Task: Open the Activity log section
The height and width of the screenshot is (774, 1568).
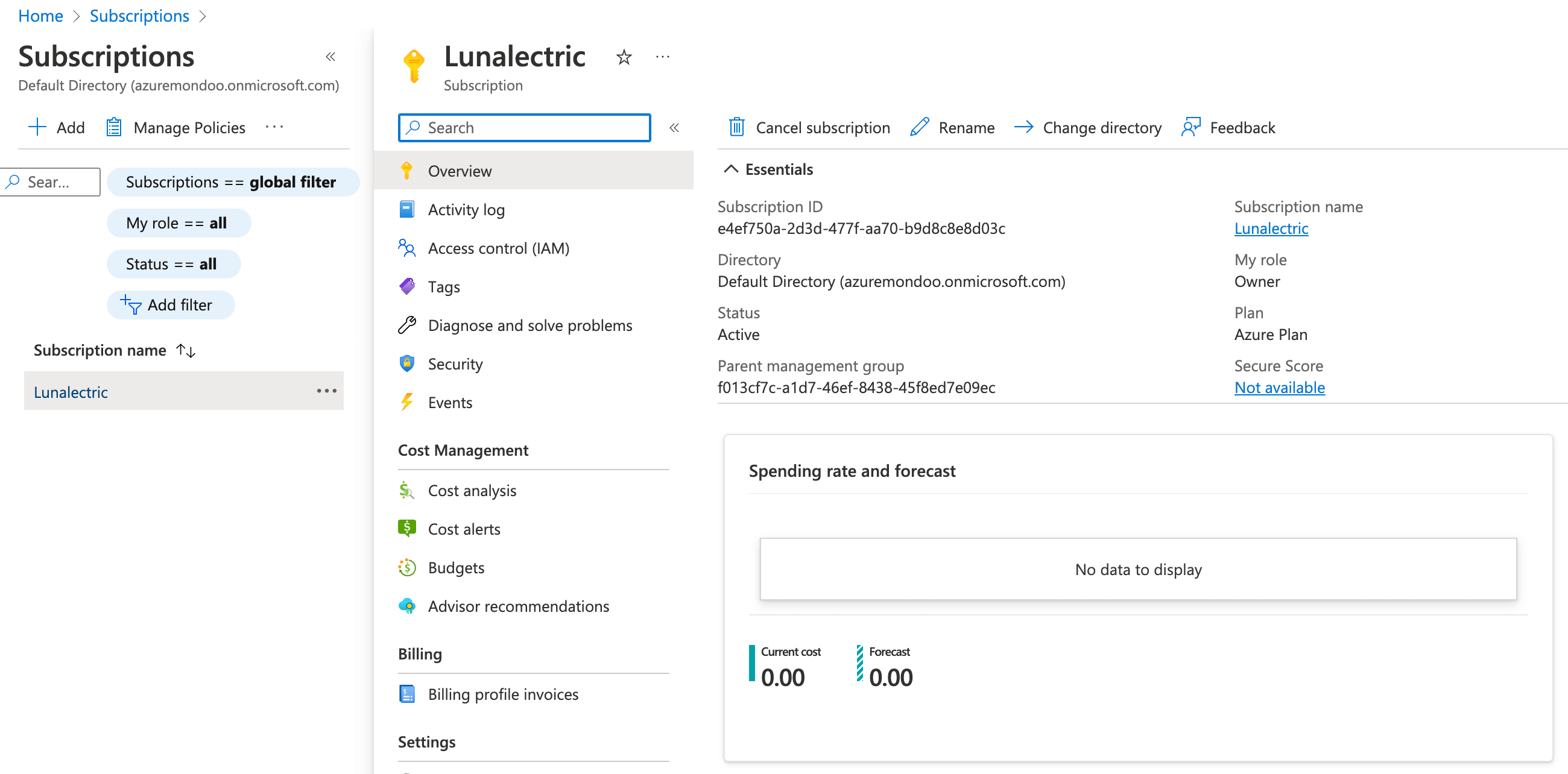Action: (466, 209)
